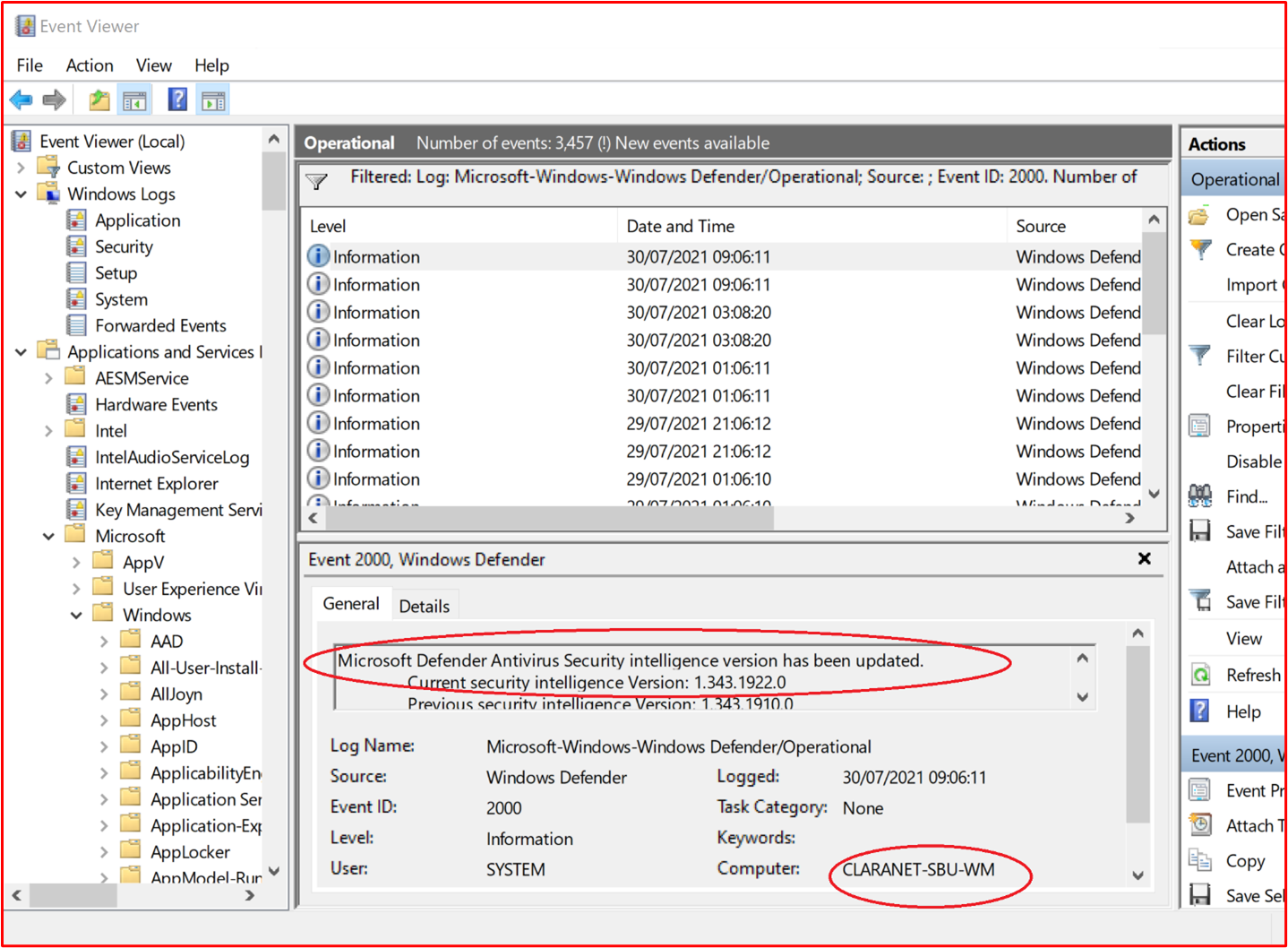Collapse the Applications and Services Logs node
Screen dimensions: 1288x948
21,351
